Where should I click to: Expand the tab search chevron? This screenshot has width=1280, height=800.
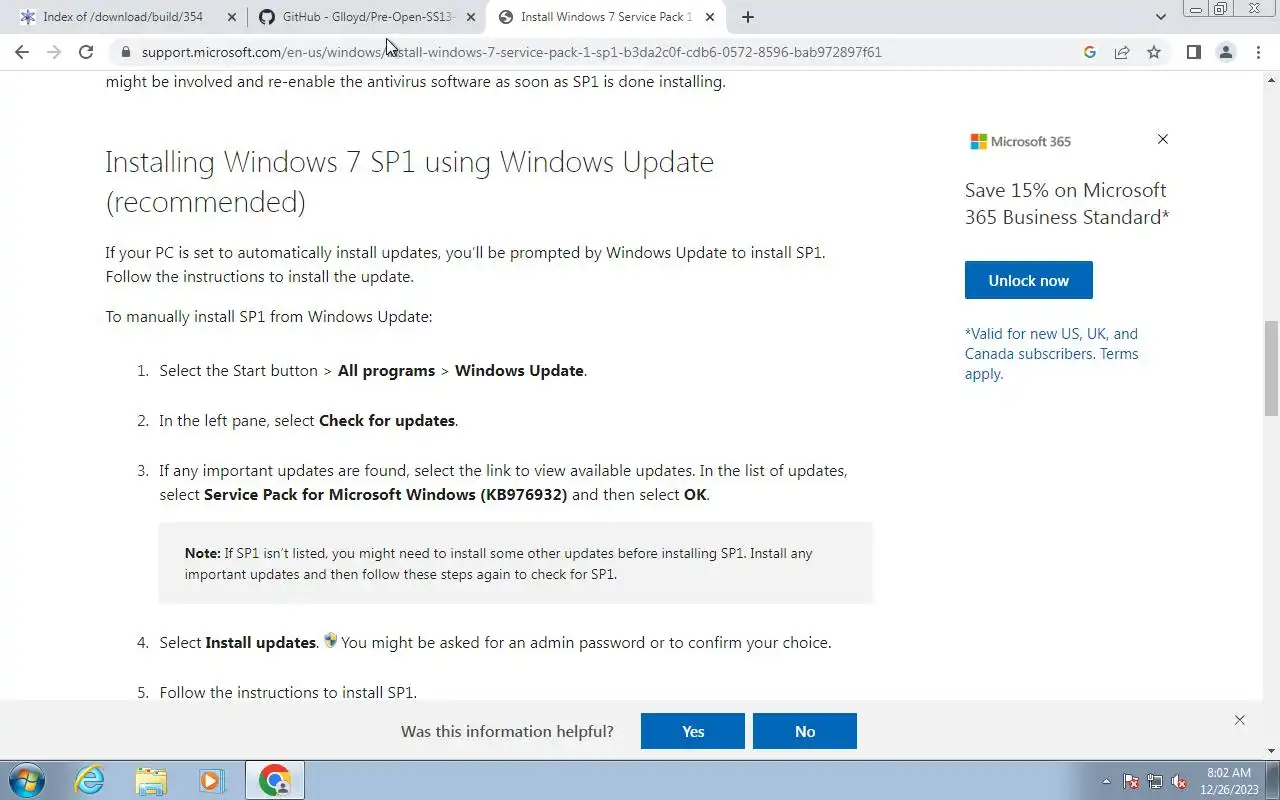(x=1160, y=17)
